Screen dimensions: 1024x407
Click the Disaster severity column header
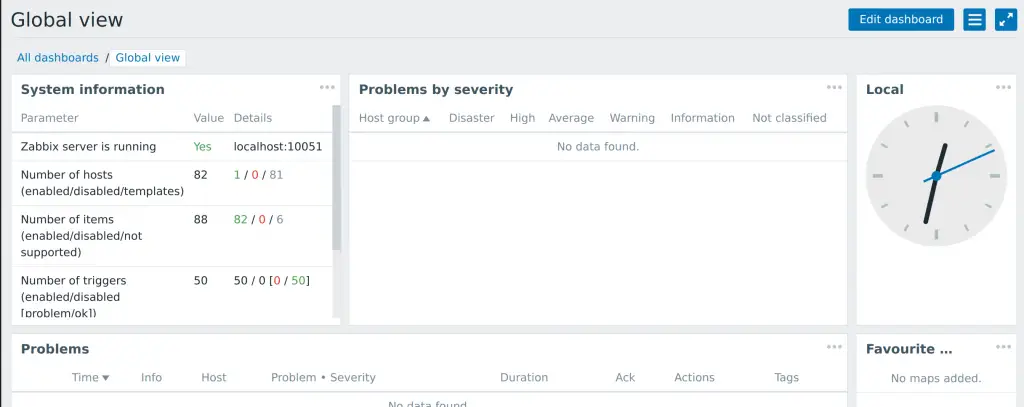pyautogui.click(x=472, y=118)
